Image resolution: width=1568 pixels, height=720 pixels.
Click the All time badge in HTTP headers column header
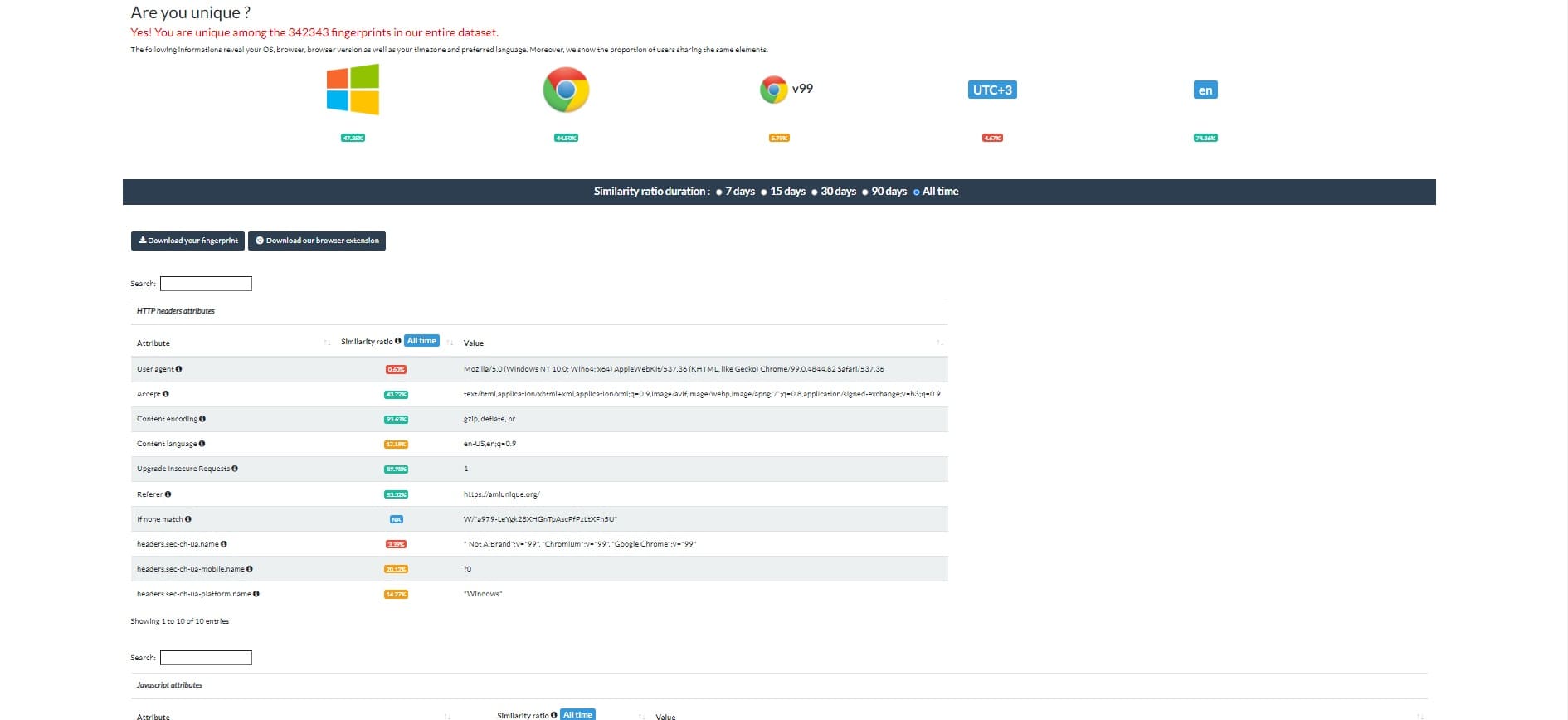(421, 341)
